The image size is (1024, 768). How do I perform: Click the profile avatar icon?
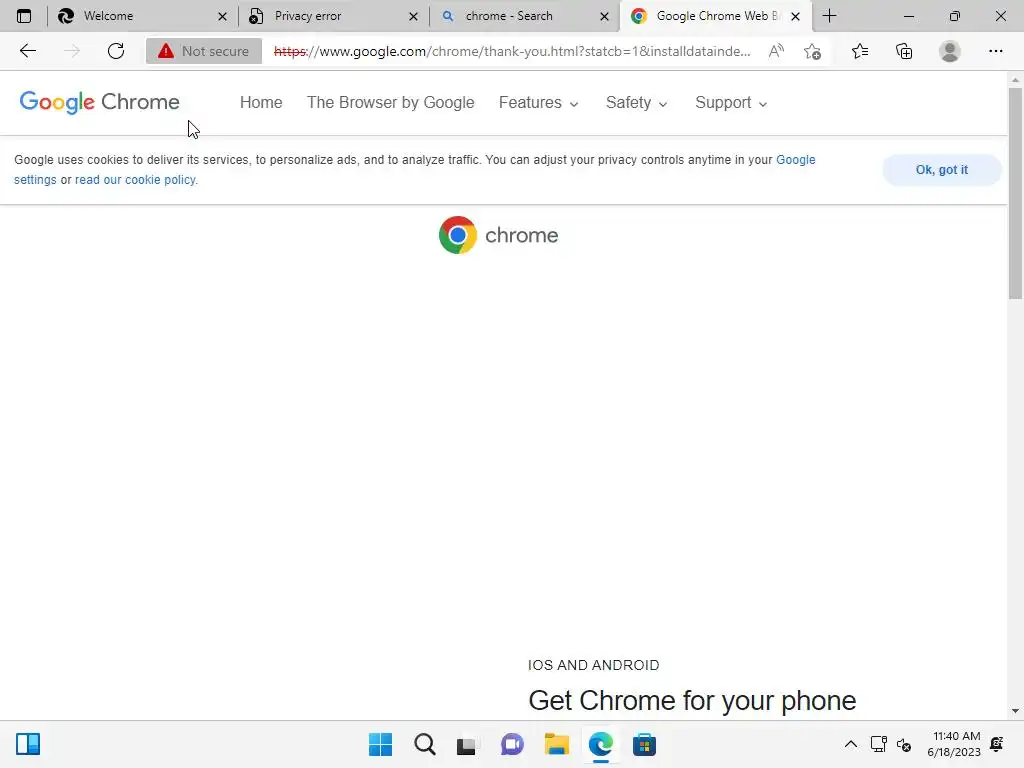click(950, 51)
